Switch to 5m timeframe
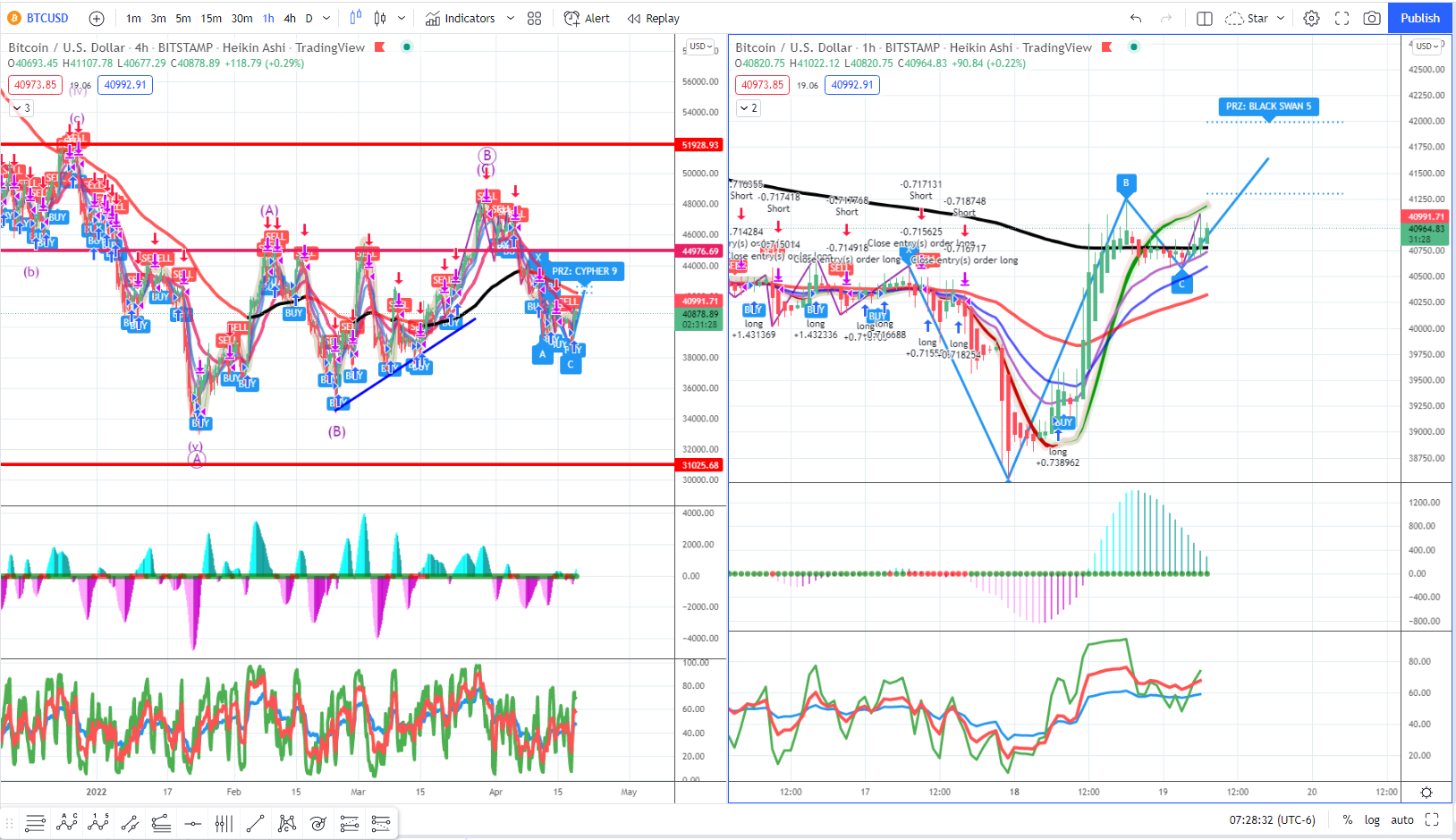1456x840 pixels. [183, 18]
